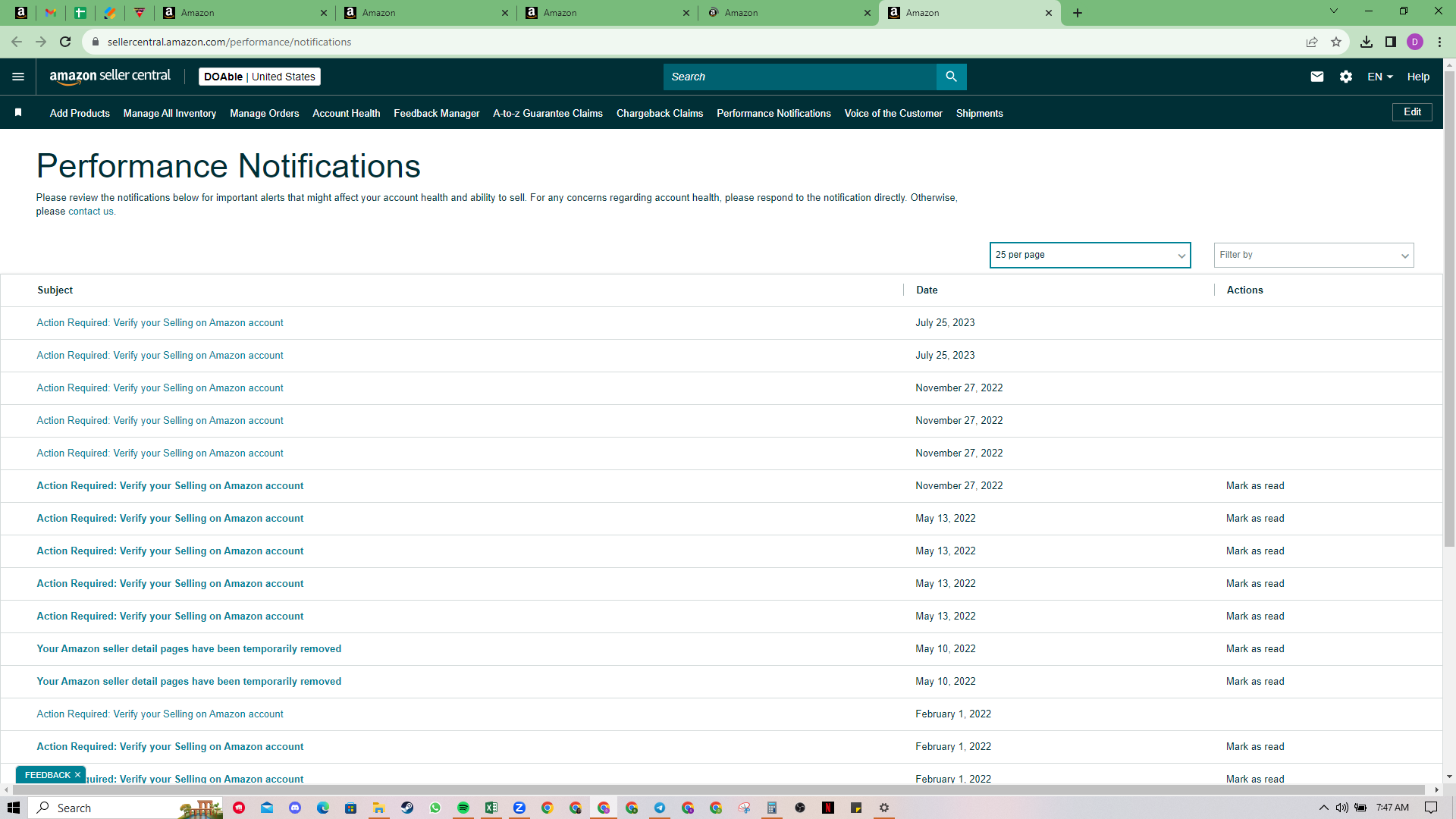1456x819 pixels.
Task: Open the Chrome side panel
Action: coord(1391,42)
